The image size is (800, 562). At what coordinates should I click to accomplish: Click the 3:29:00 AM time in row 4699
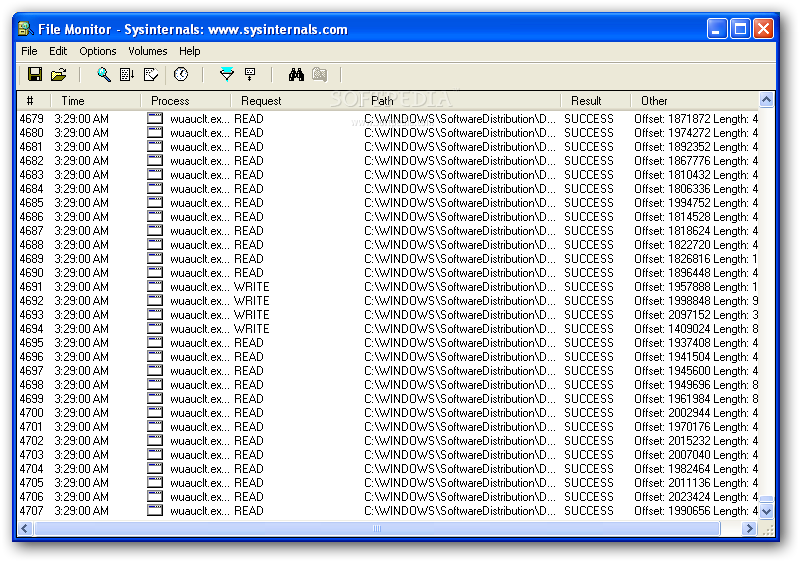point(82,399)
